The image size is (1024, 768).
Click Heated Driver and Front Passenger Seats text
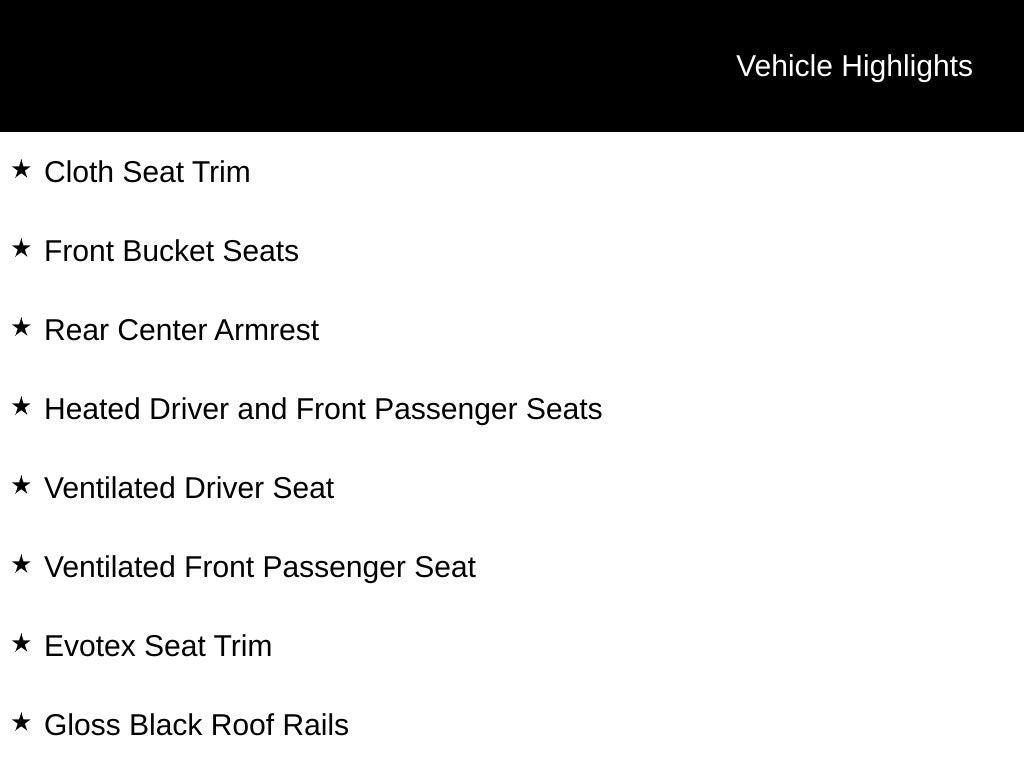(x=323, y=409)
